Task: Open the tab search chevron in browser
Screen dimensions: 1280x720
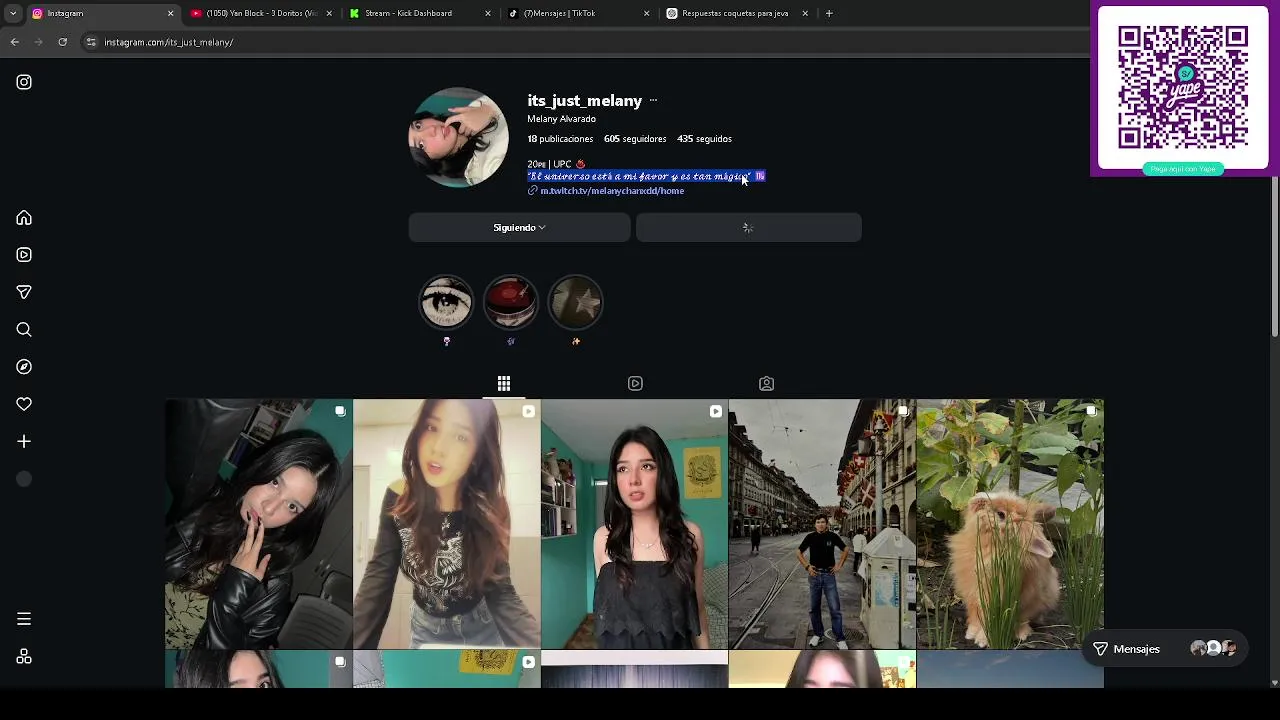Action: click(x=12, y=13)
